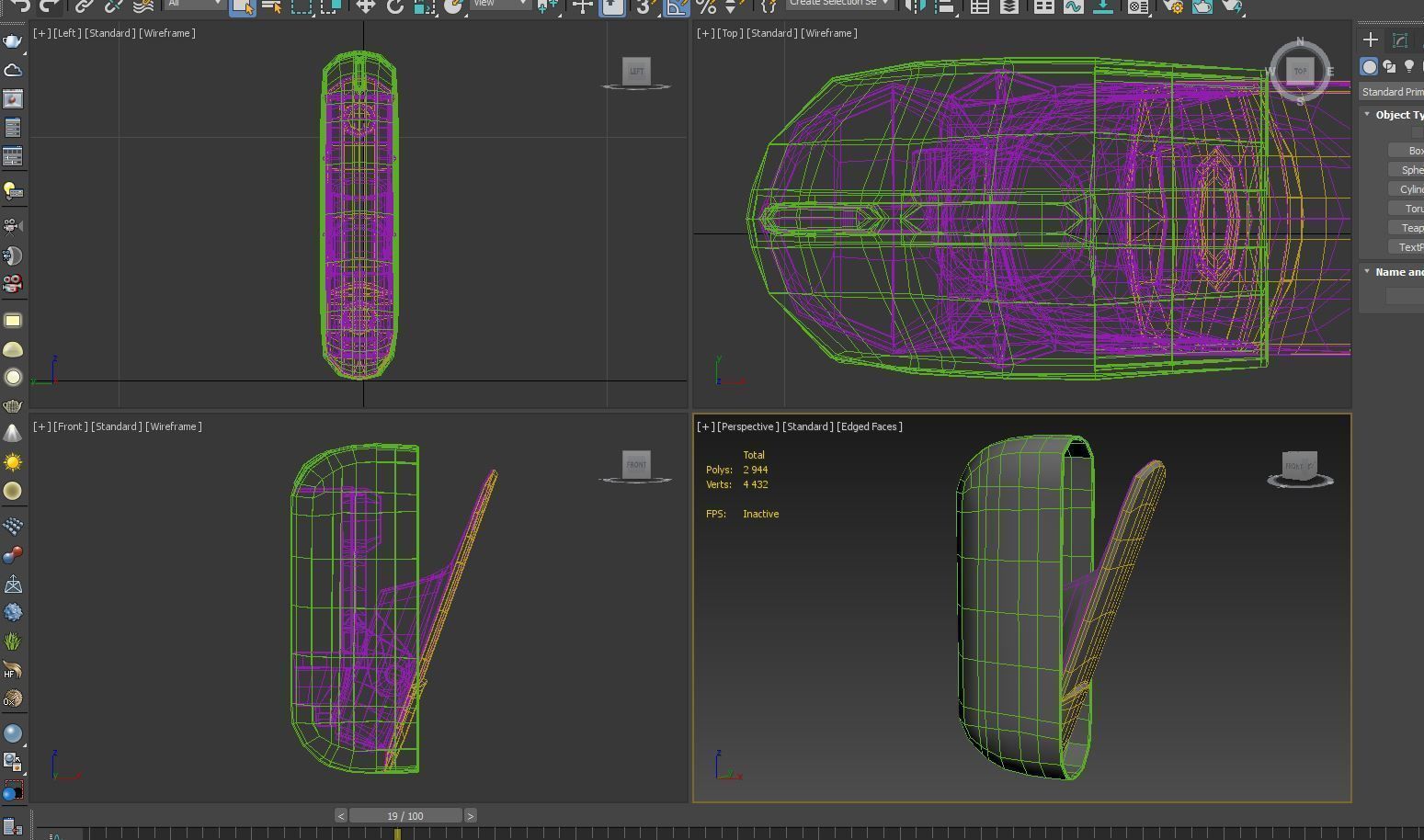Open the Left view label menu

(66, 33)
